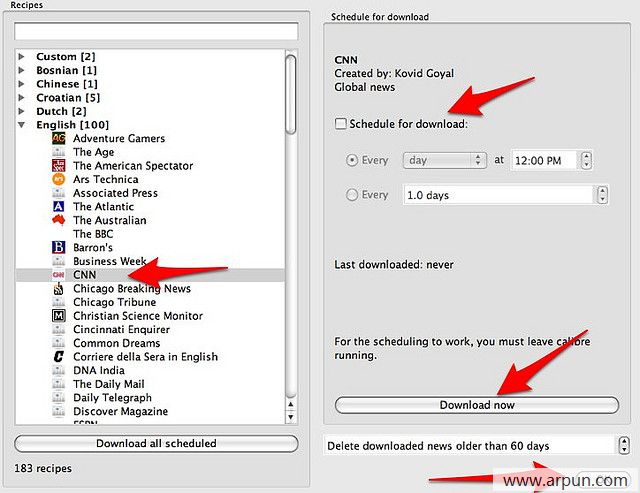Expand the Dutch [2] category
Screen dimensions: 640x493
point(22,111)
